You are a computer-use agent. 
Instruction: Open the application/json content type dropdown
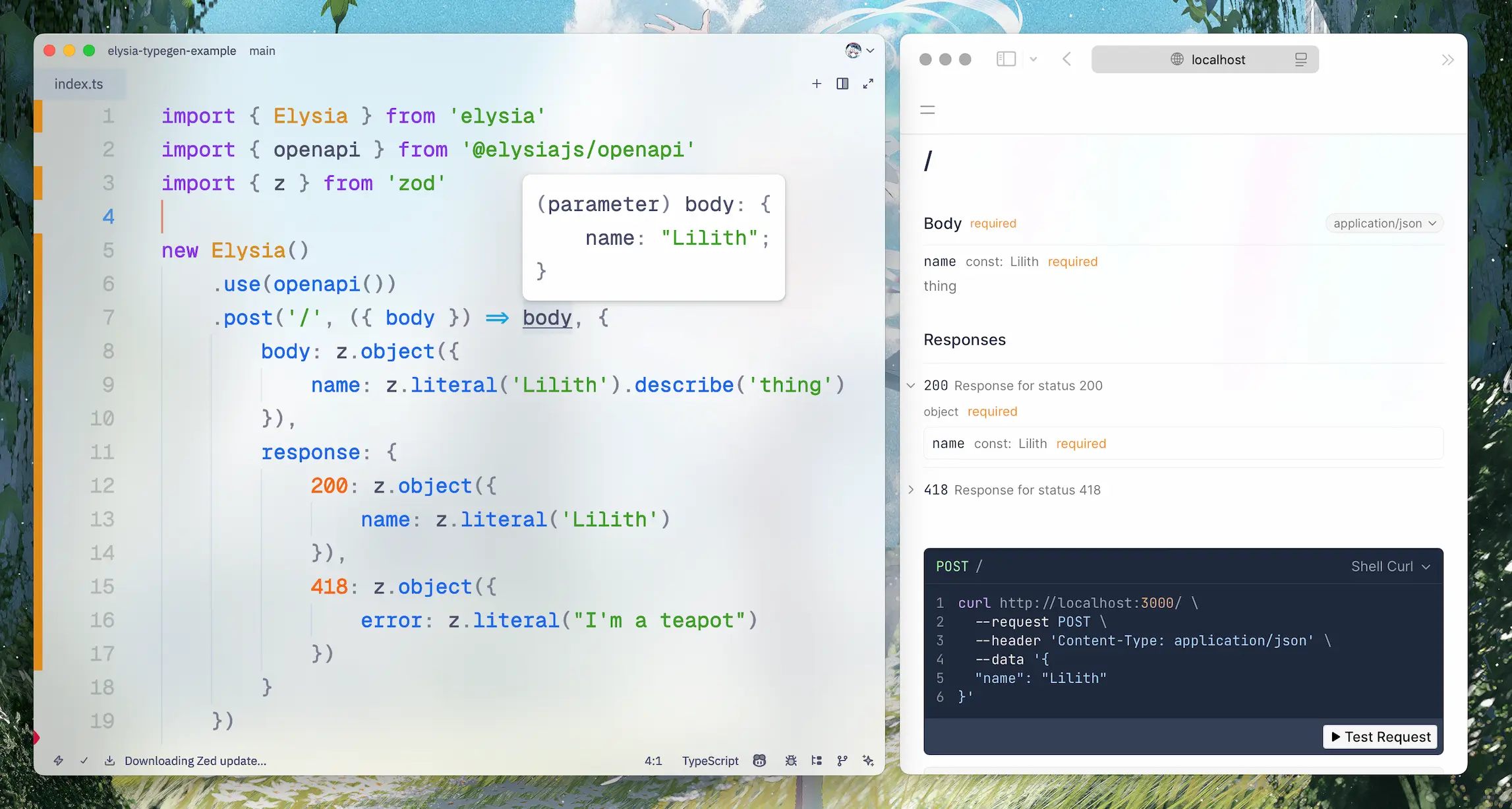click(1384, 224)
